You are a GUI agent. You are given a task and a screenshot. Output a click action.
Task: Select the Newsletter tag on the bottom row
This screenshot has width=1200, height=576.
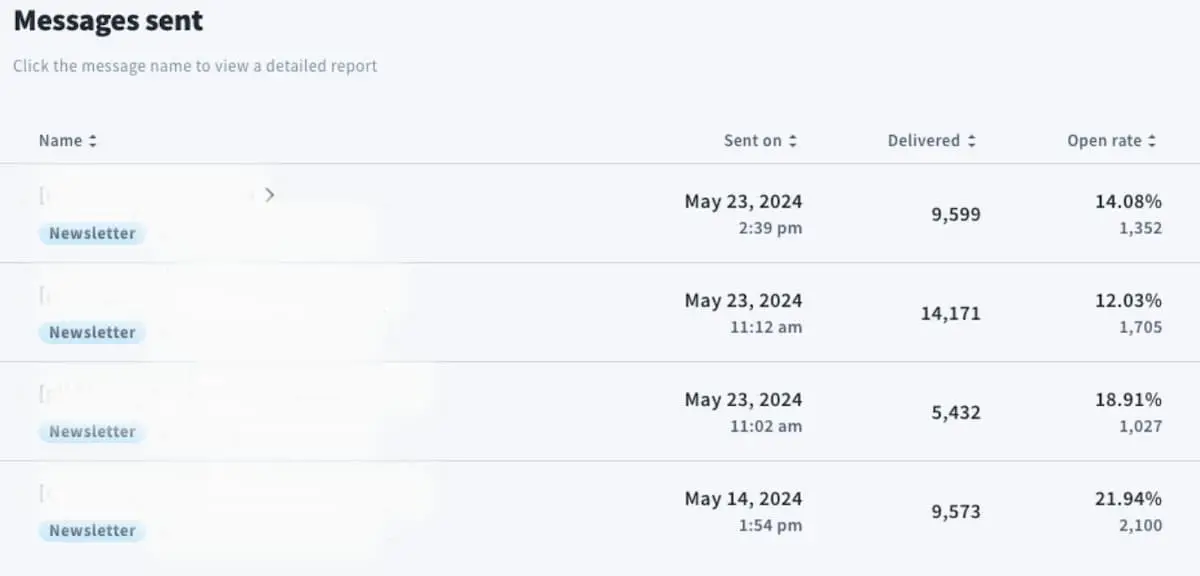click(x=91, y=530)
